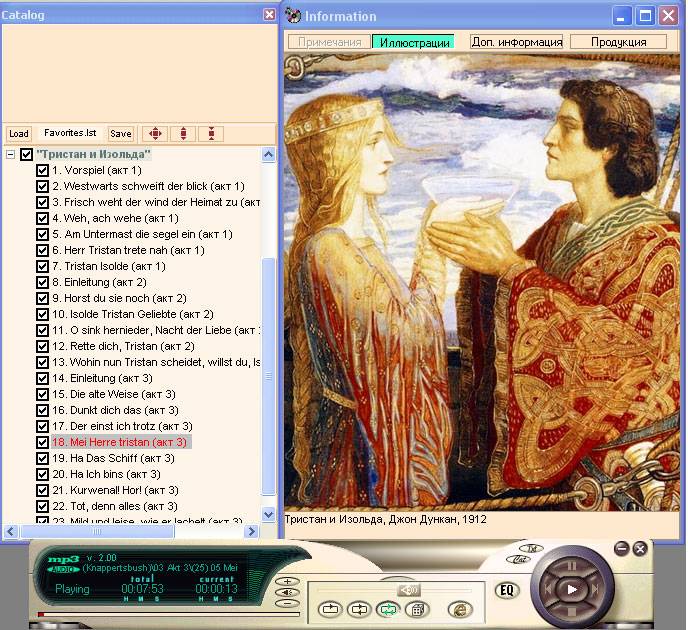Click the Txt oval button on the player

pos(531,548)
